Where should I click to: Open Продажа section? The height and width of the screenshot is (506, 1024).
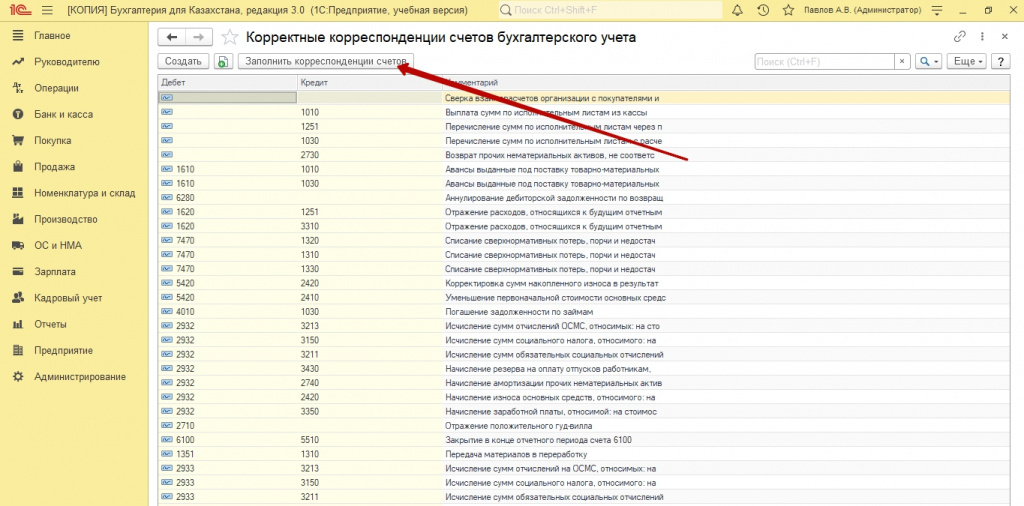[x=55, y=166]
